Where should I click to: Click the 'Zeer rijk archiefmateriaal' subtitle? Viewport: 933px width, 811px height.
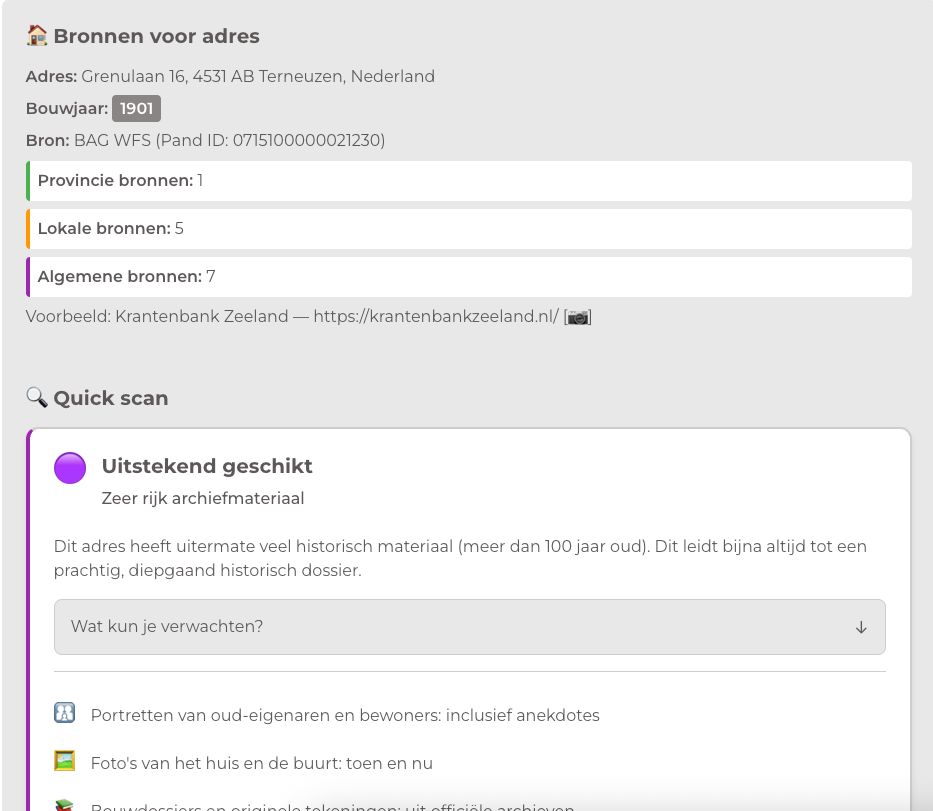pos(203,498)
